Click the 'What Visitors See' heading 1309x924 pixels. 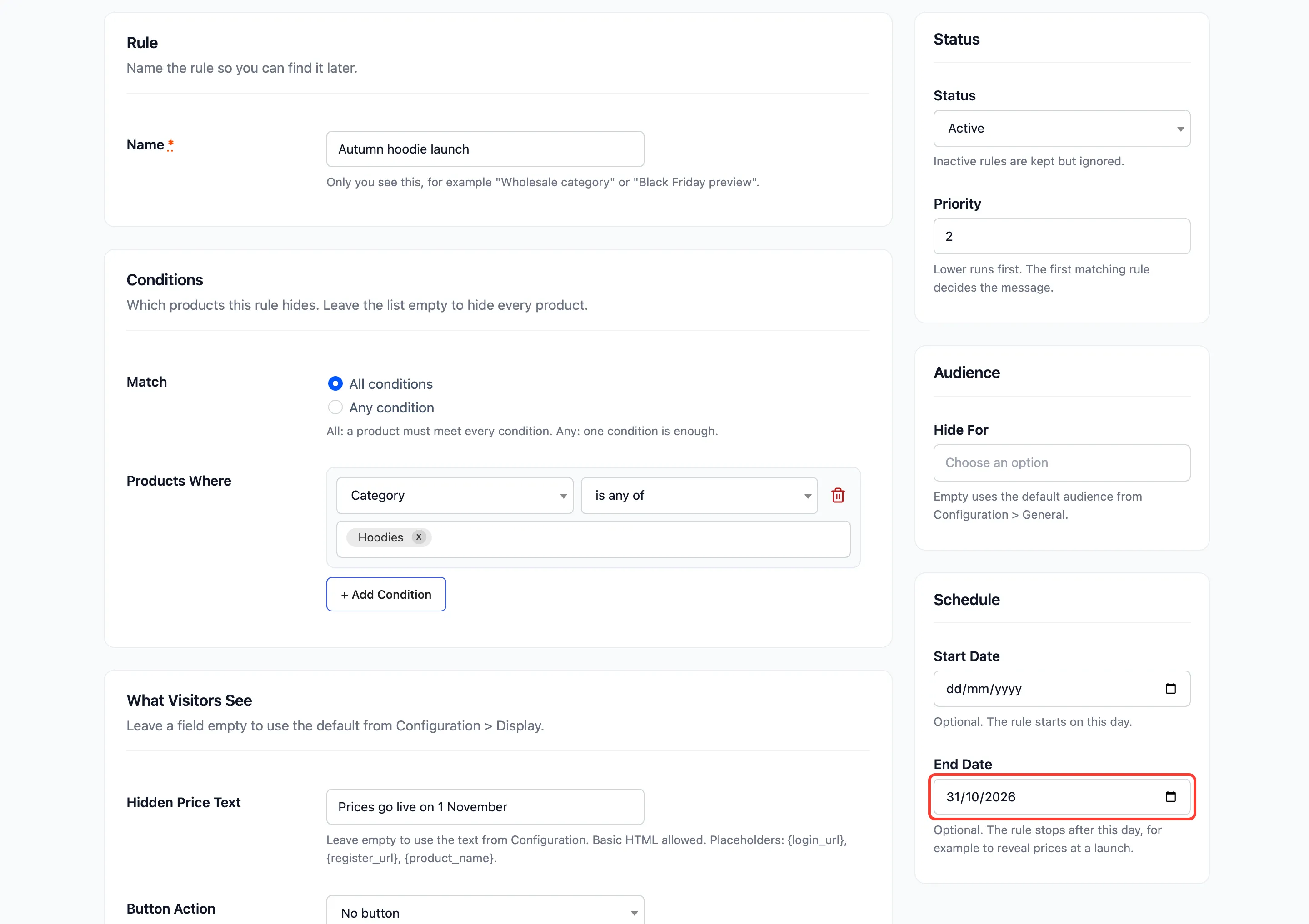(x=189, y=700)
